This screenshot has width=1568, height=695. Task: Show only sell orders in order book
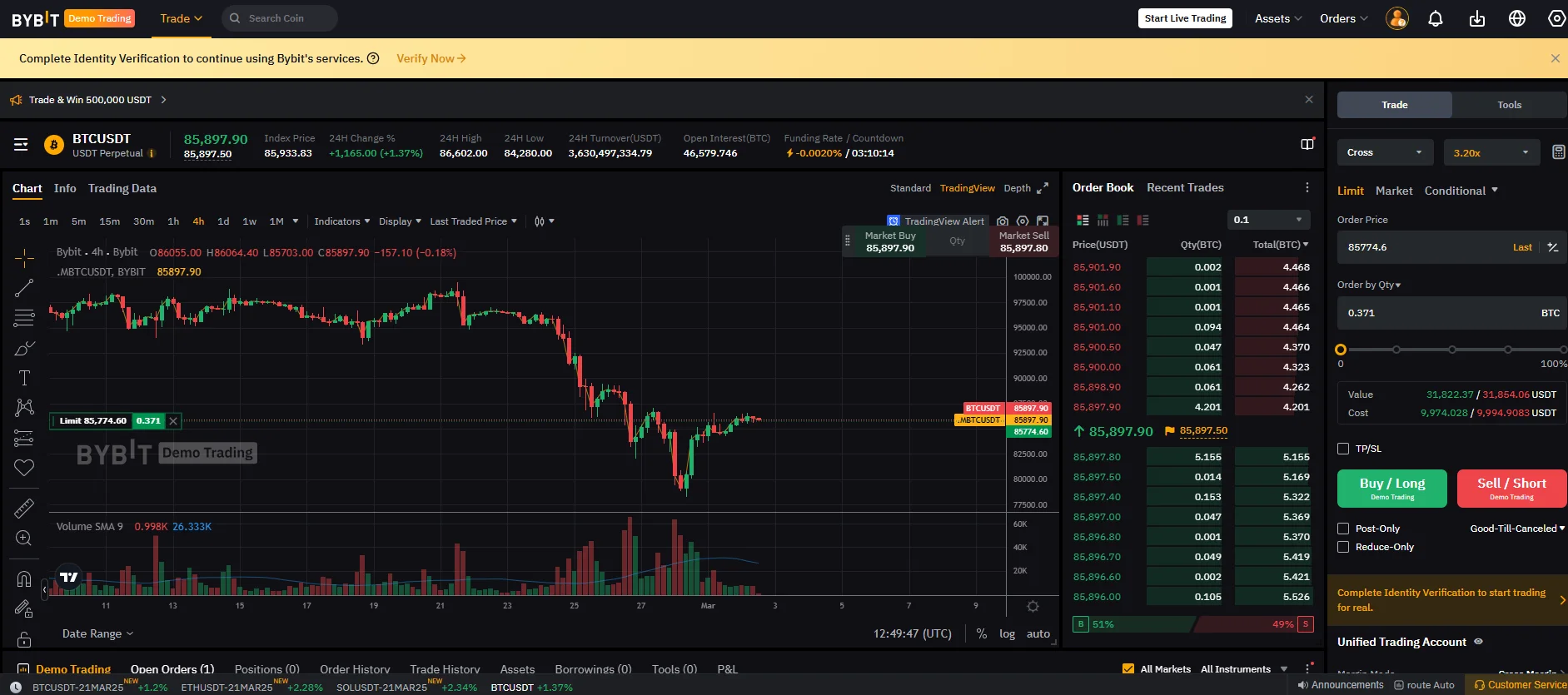click(x=1142, y=220)
